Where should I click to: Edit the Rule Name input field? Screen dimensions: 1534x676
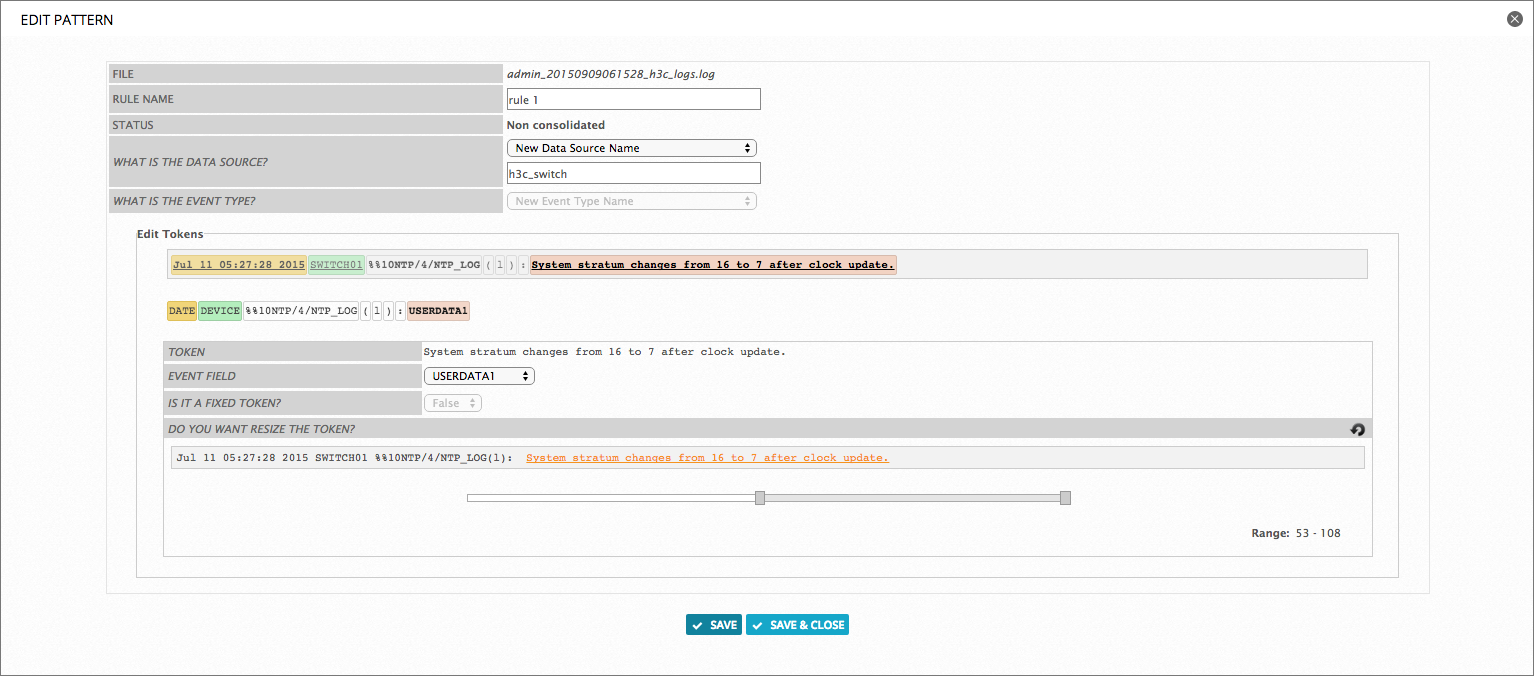point(634,99)
